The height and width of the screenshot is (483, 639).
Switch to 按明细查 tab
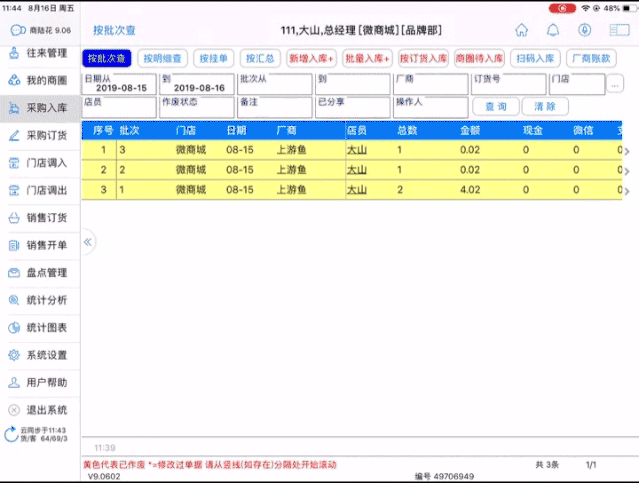tap(162, 58)
